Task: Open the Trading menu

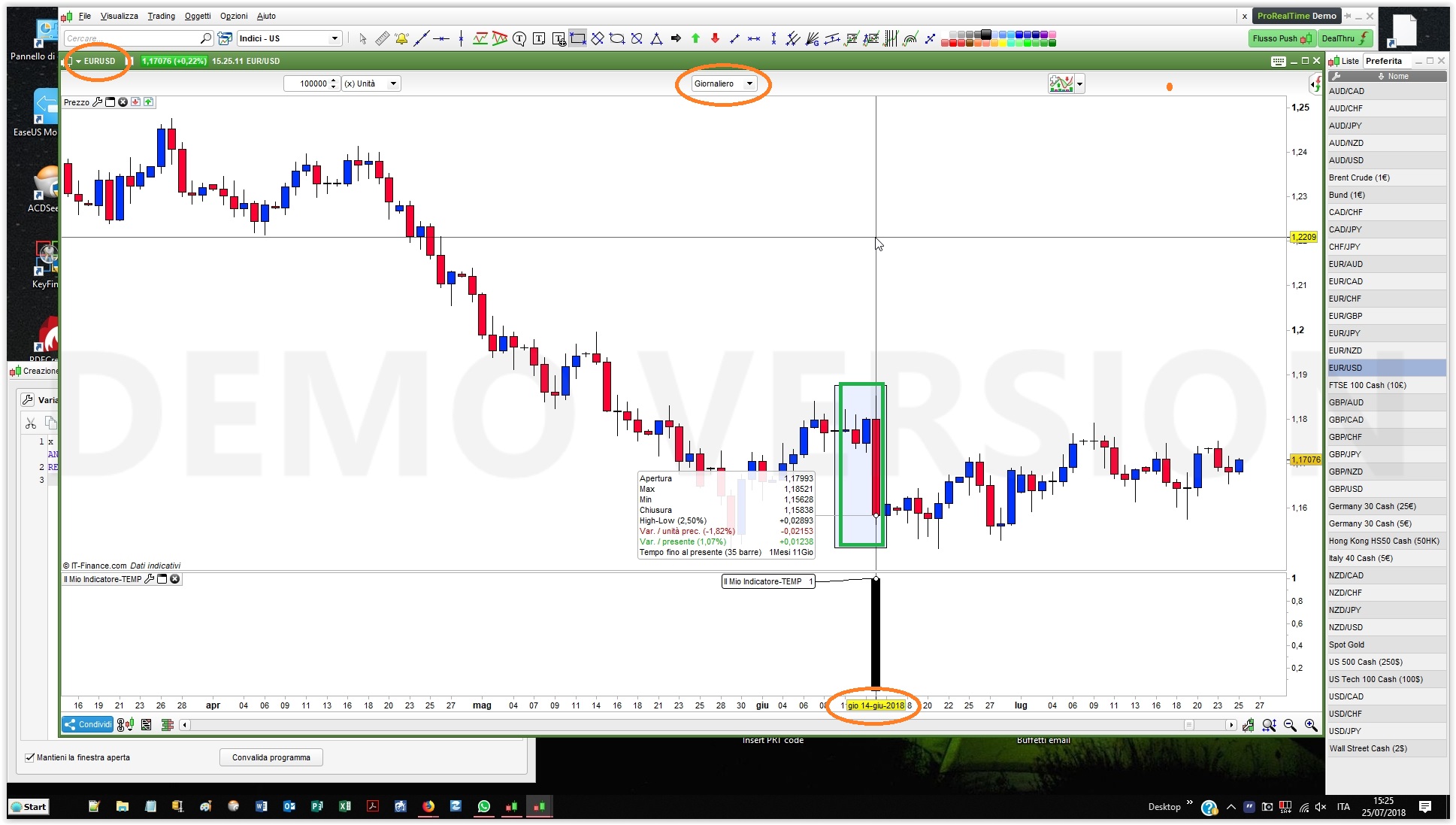Action: click(x=161, y=16)
